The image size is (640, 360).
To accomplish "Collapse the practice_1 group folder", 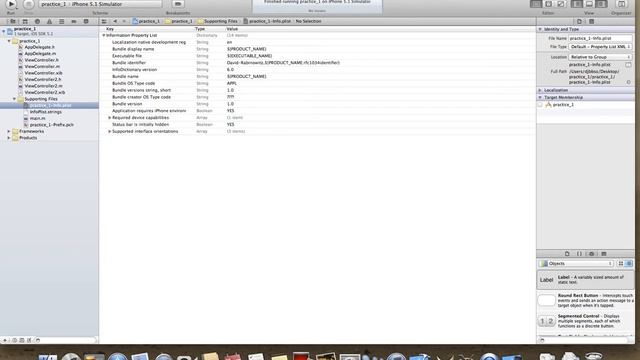I will [x=9, y=41].
